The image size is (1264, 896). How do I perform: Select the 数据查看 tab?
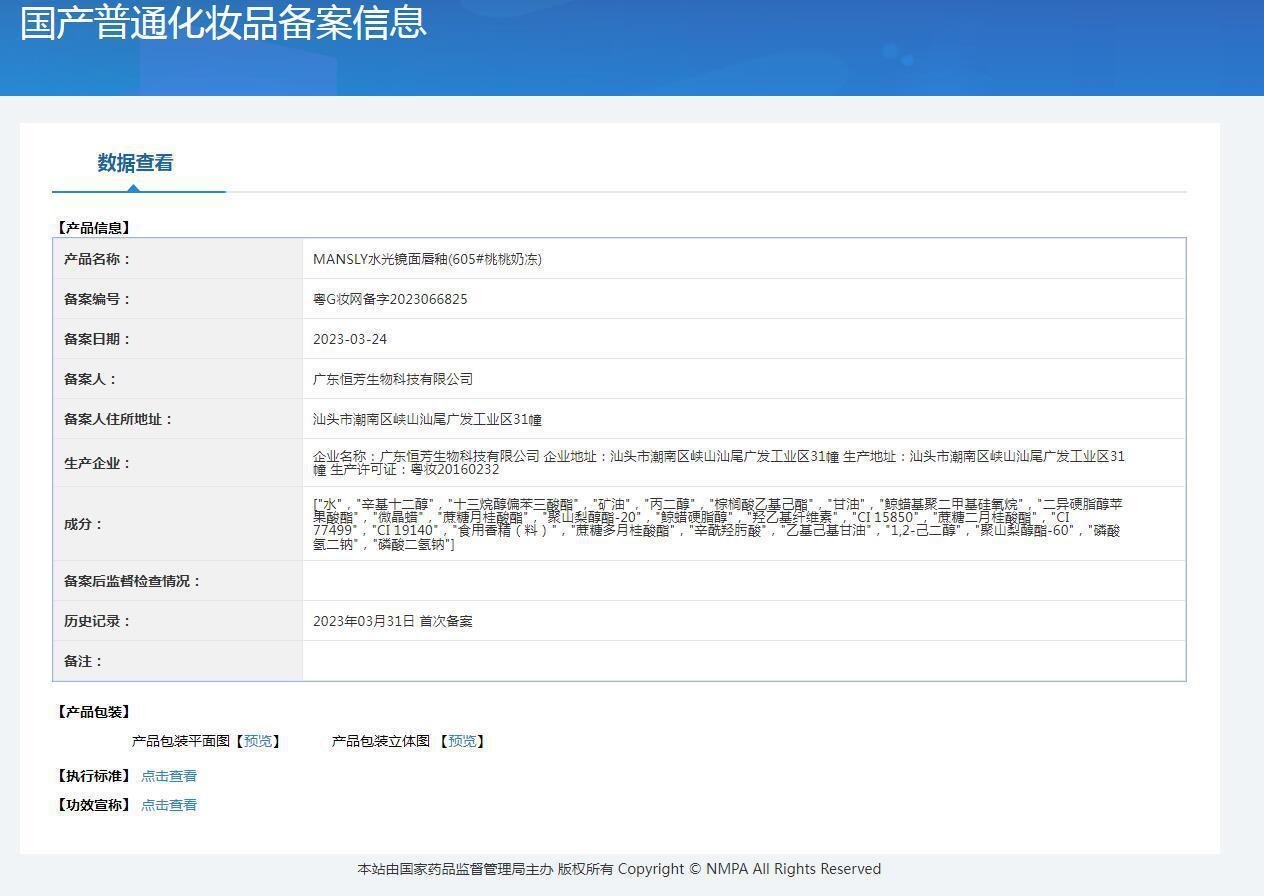pos(135,163)
